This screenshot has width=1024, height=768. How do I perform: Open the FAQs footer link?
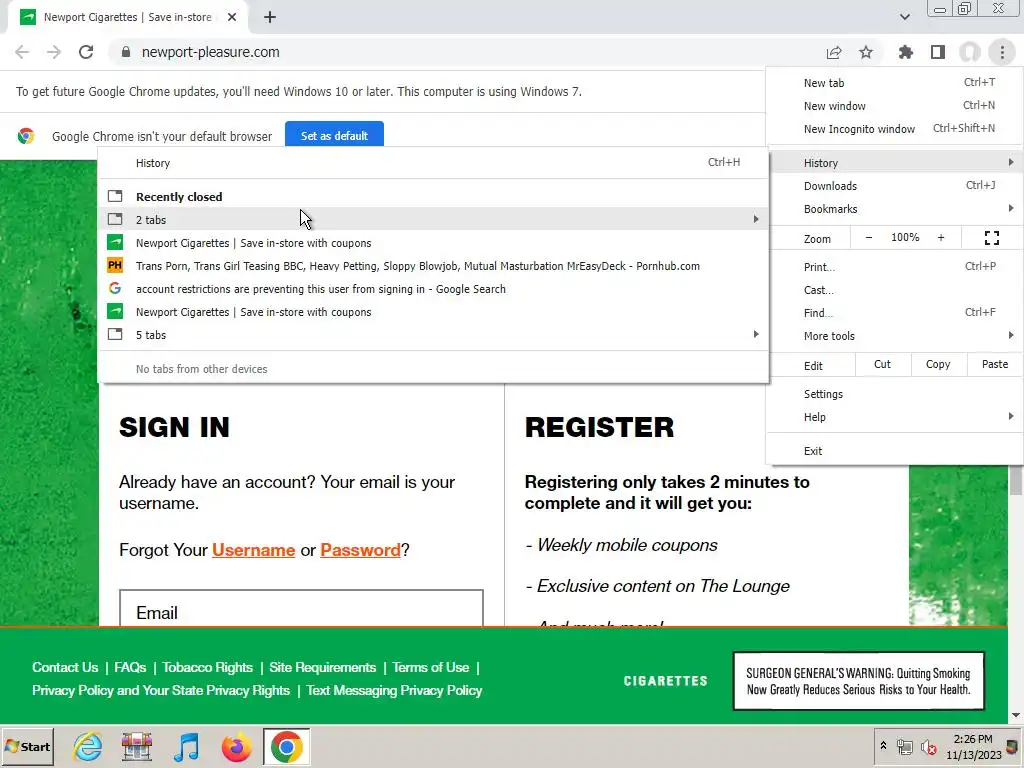pos(130,667)
